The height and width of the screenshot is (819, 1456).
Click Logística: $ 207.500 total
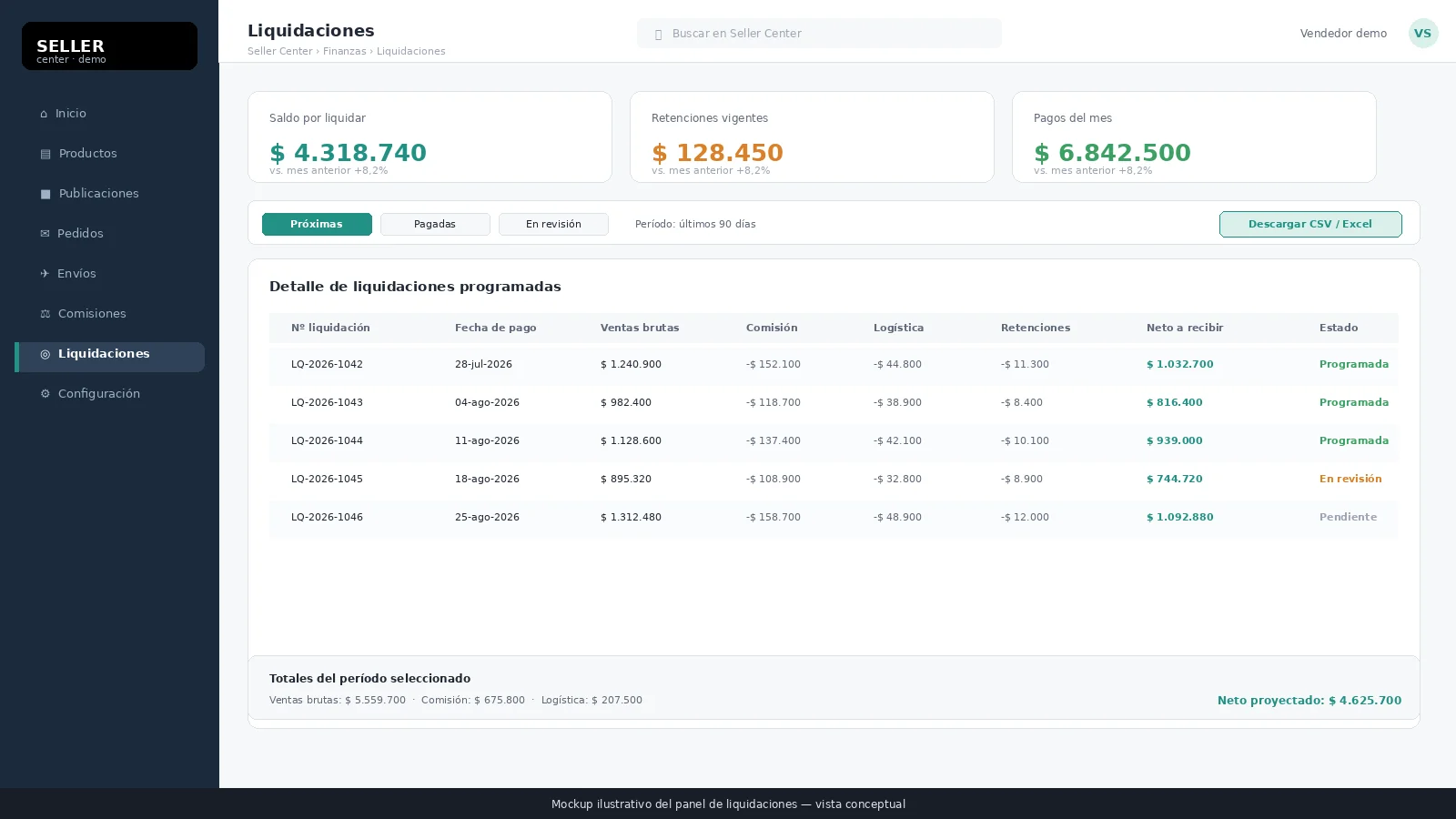coord(591,701)
